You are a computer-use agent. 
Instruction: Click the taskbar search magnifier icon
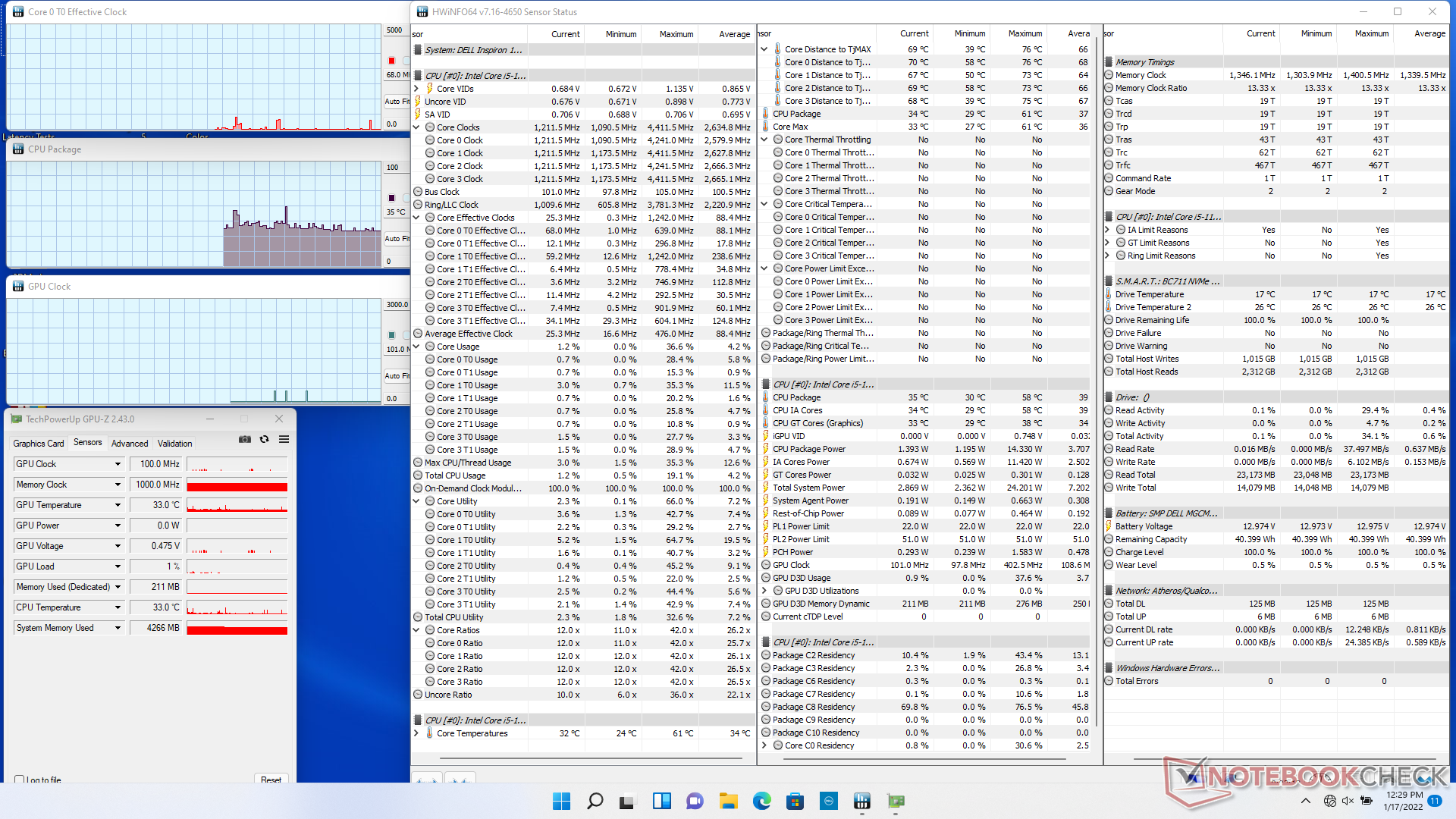[595, 801]
